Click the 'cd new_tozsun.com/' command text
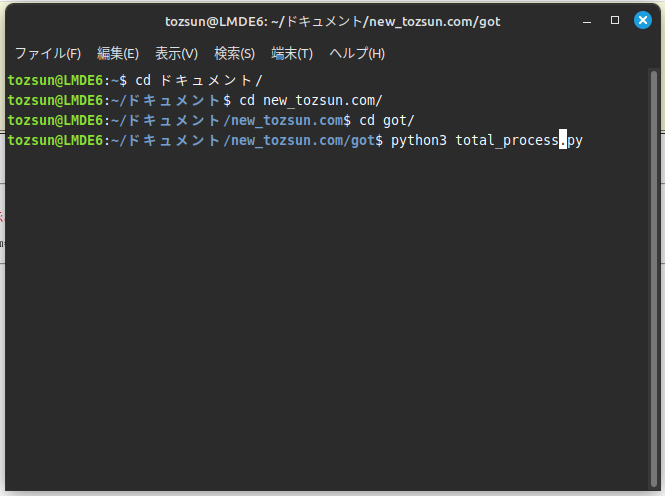Screen dimensions: 665x496 (x=311, y=100)
